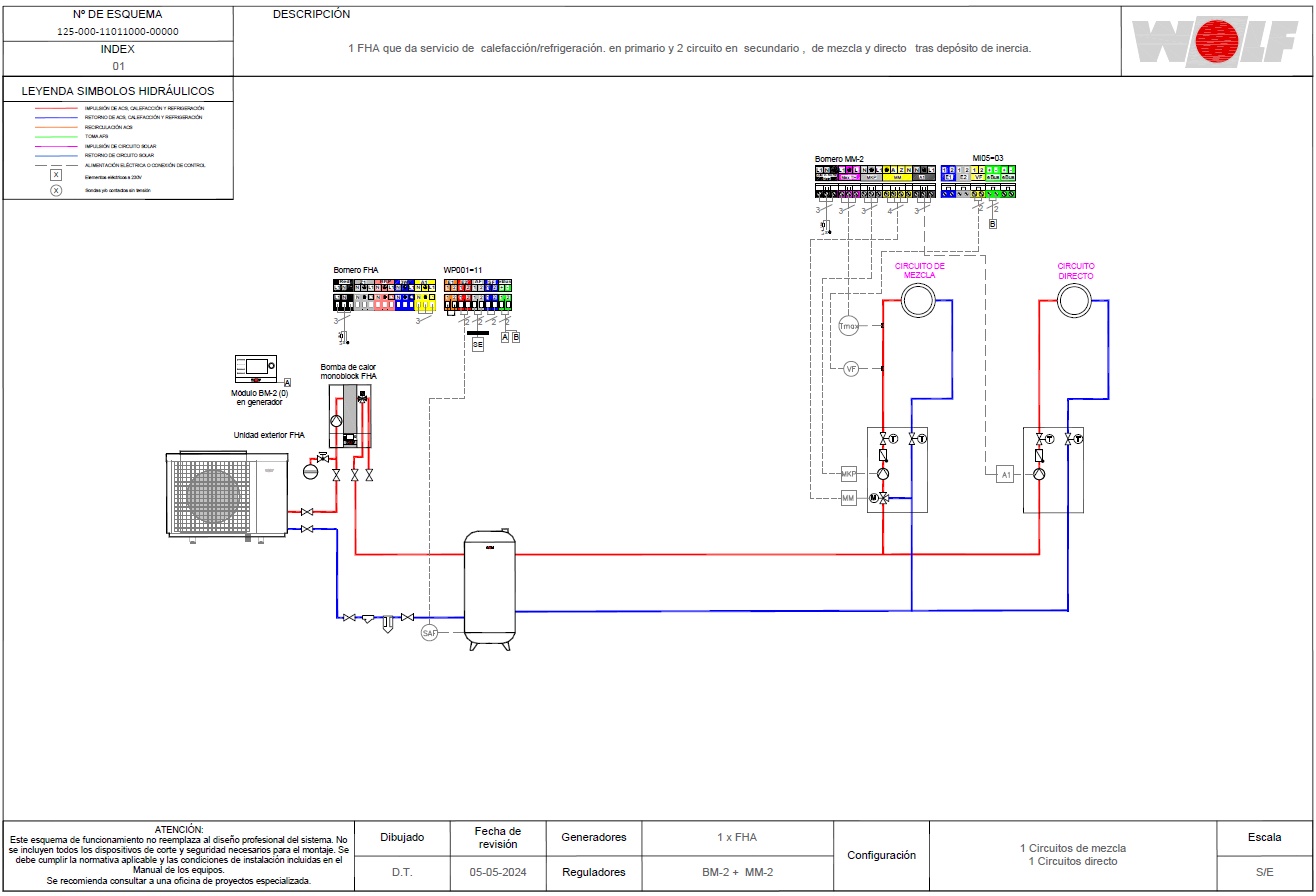This screenshot has height=896, width=1316.
Task: Click the BM-2 + MM-2 regulators value
Action: [x=737, y=872]
